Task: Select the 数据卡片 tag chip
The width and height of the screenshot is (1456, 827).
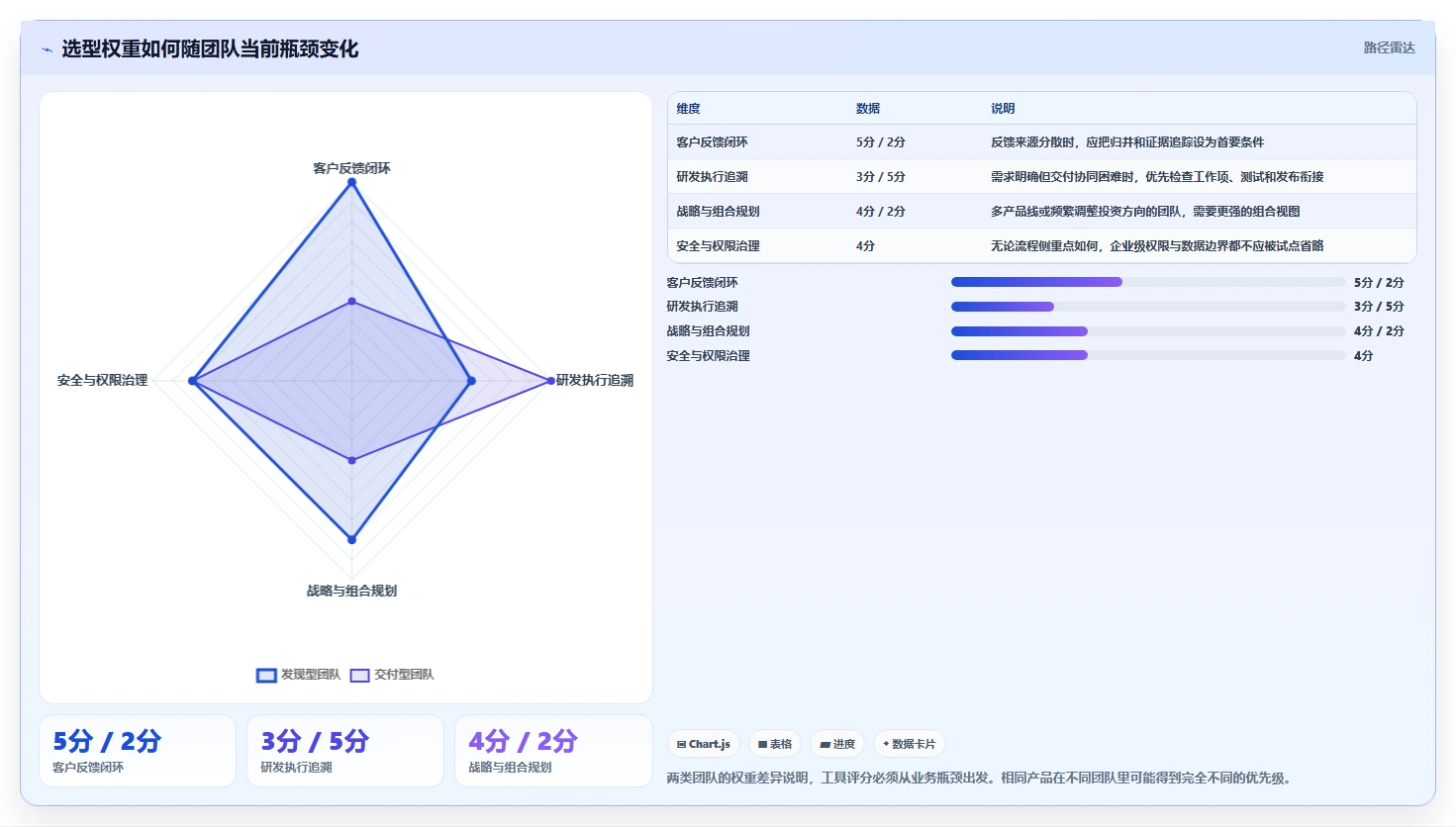Action: tap(909, 744)
